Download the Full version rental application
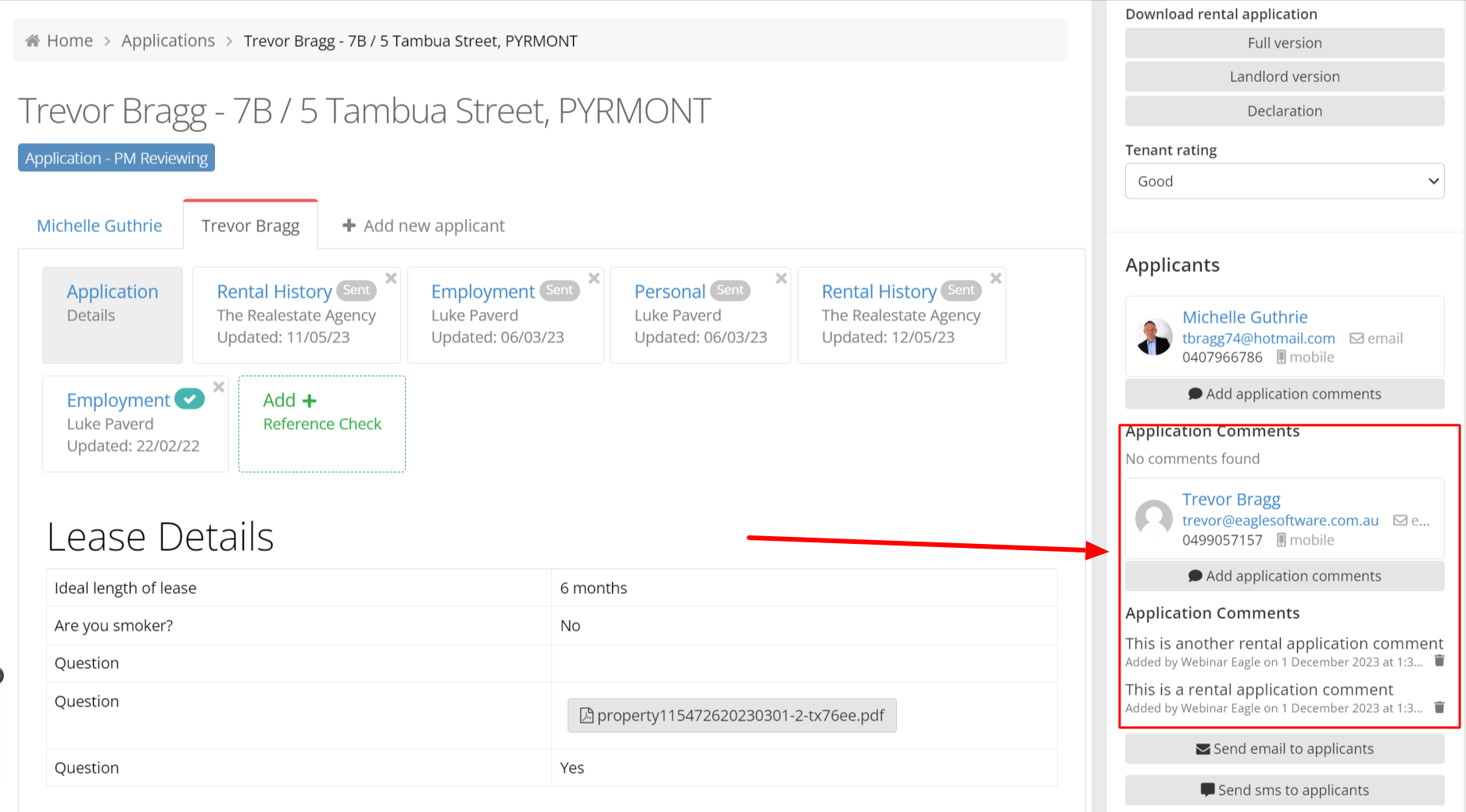Screen dimensions: 1466x812 click(x=1284, y=43)
